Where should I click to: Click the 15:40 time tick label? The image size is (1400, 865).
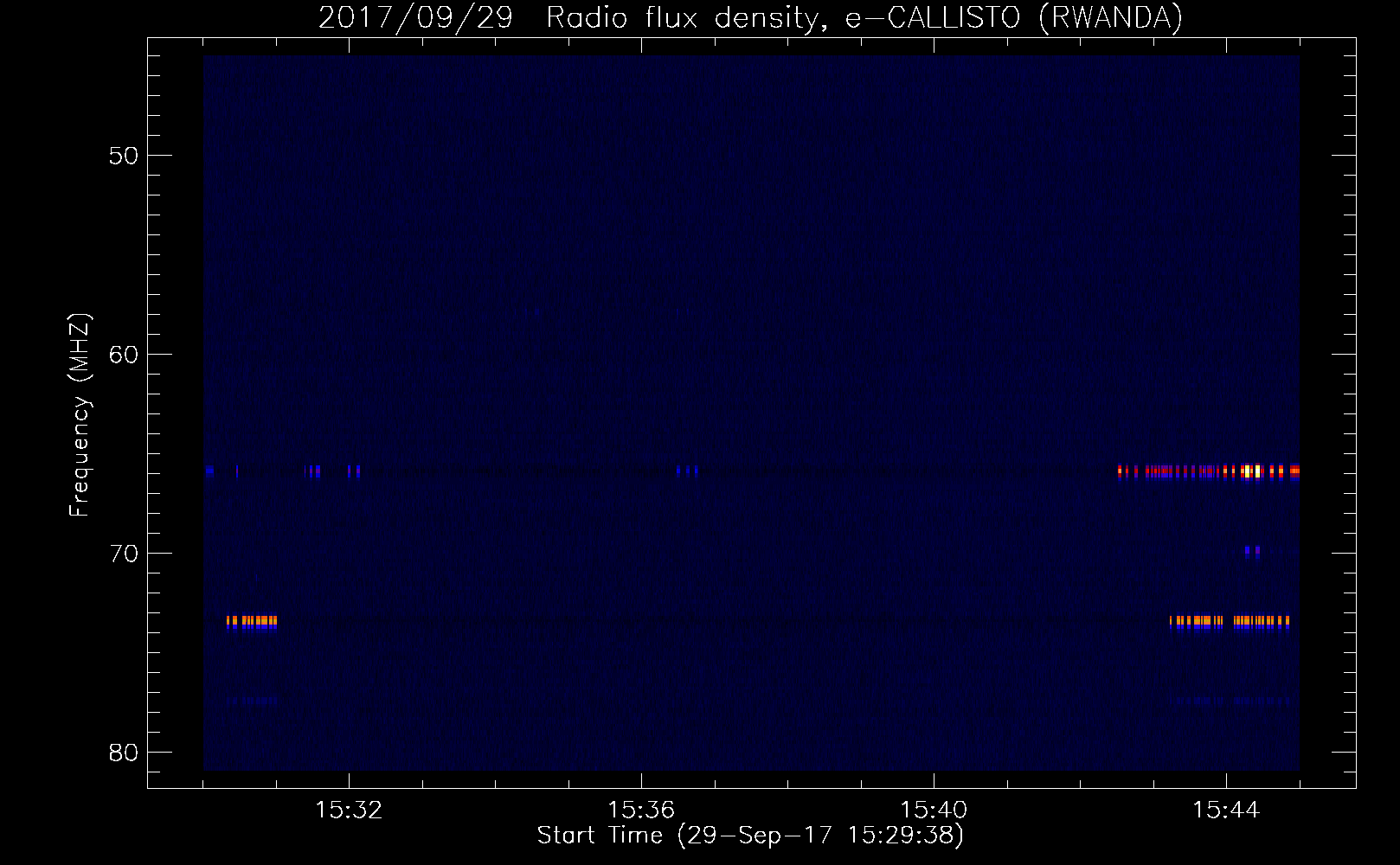coord(934,811)
